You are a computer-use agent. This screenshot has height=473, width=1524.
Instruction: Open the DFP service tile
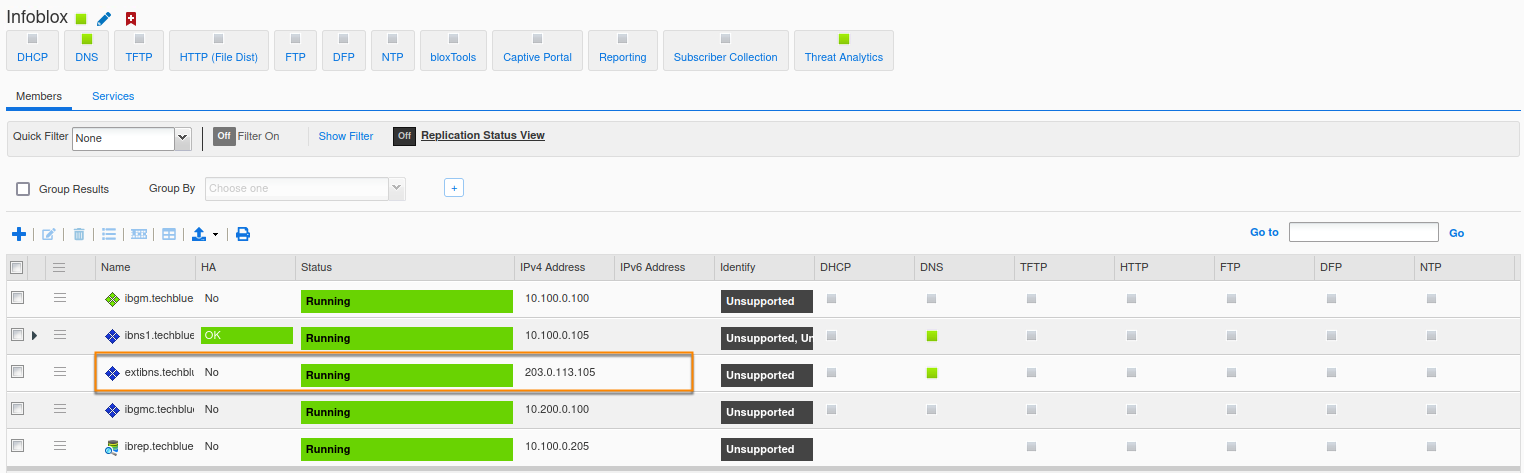344,50
